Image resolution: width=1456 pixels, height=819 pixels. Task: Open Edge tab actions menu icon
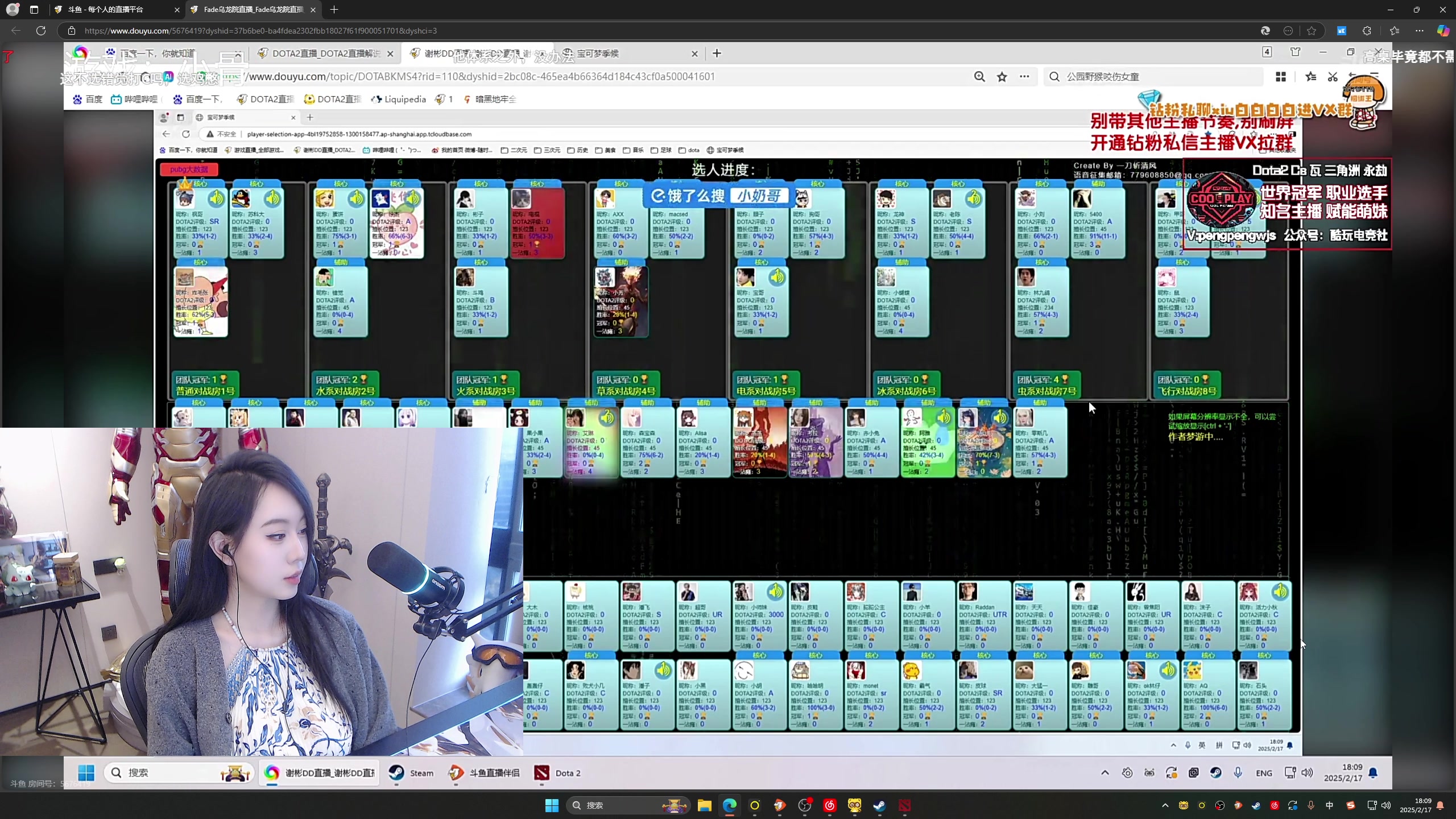point(34,10)
